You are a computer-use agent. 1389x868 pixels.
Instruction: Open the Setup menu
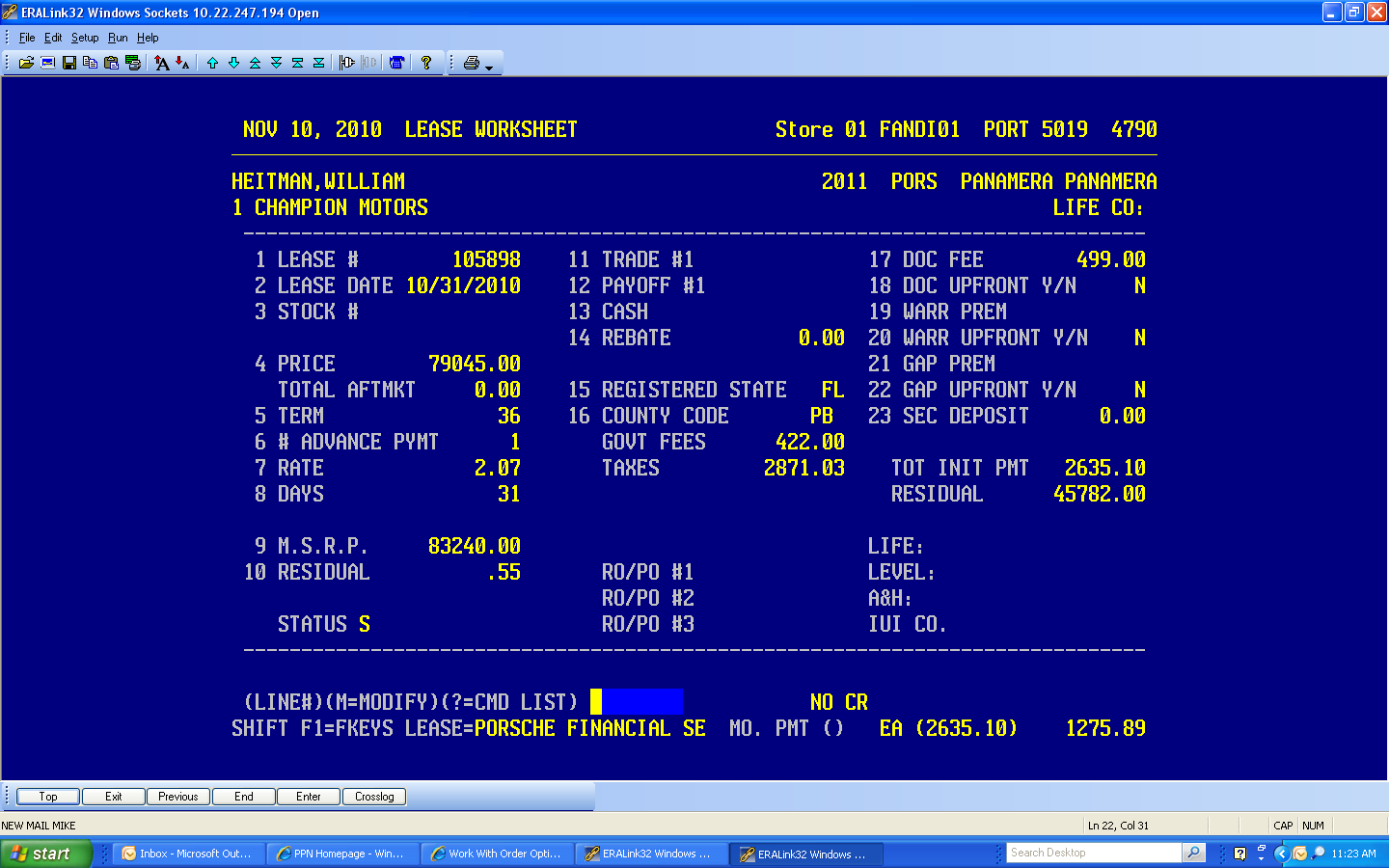tap(85, 38)
